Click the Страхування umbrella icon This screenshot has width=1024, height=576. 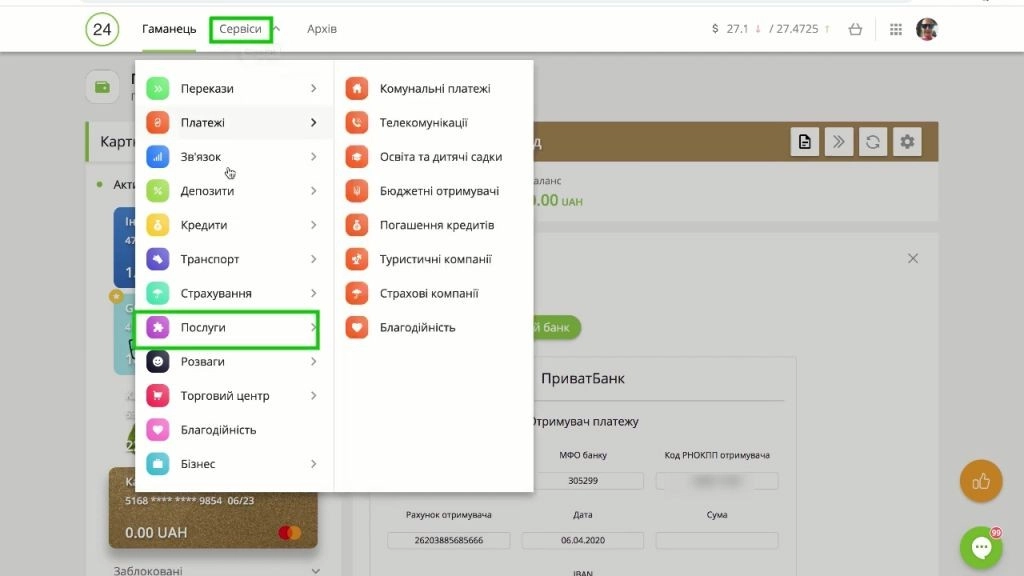(157, 293)
